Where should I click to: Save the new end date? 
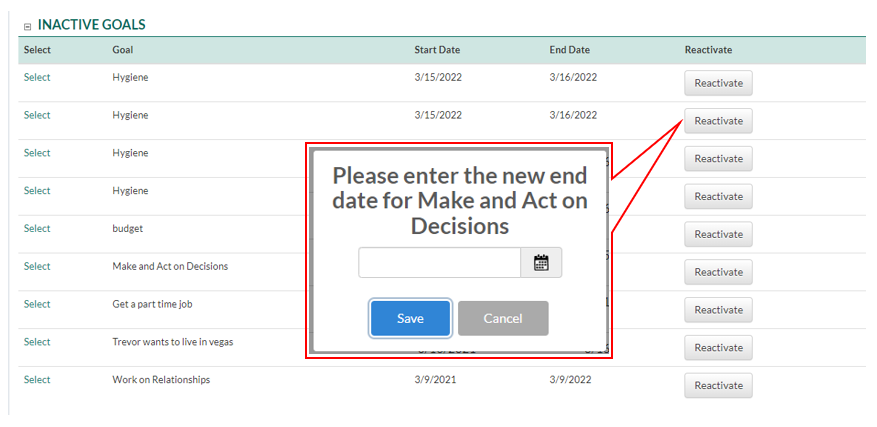tap(410, 318)
